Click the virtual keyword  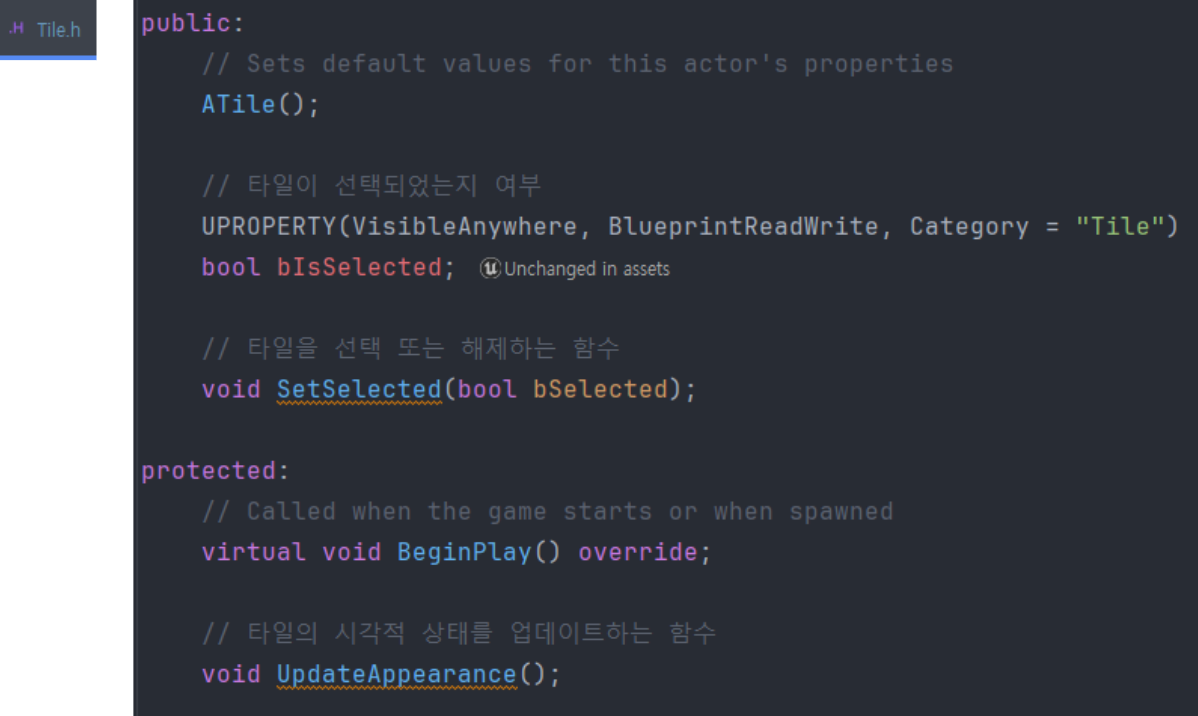254,552
